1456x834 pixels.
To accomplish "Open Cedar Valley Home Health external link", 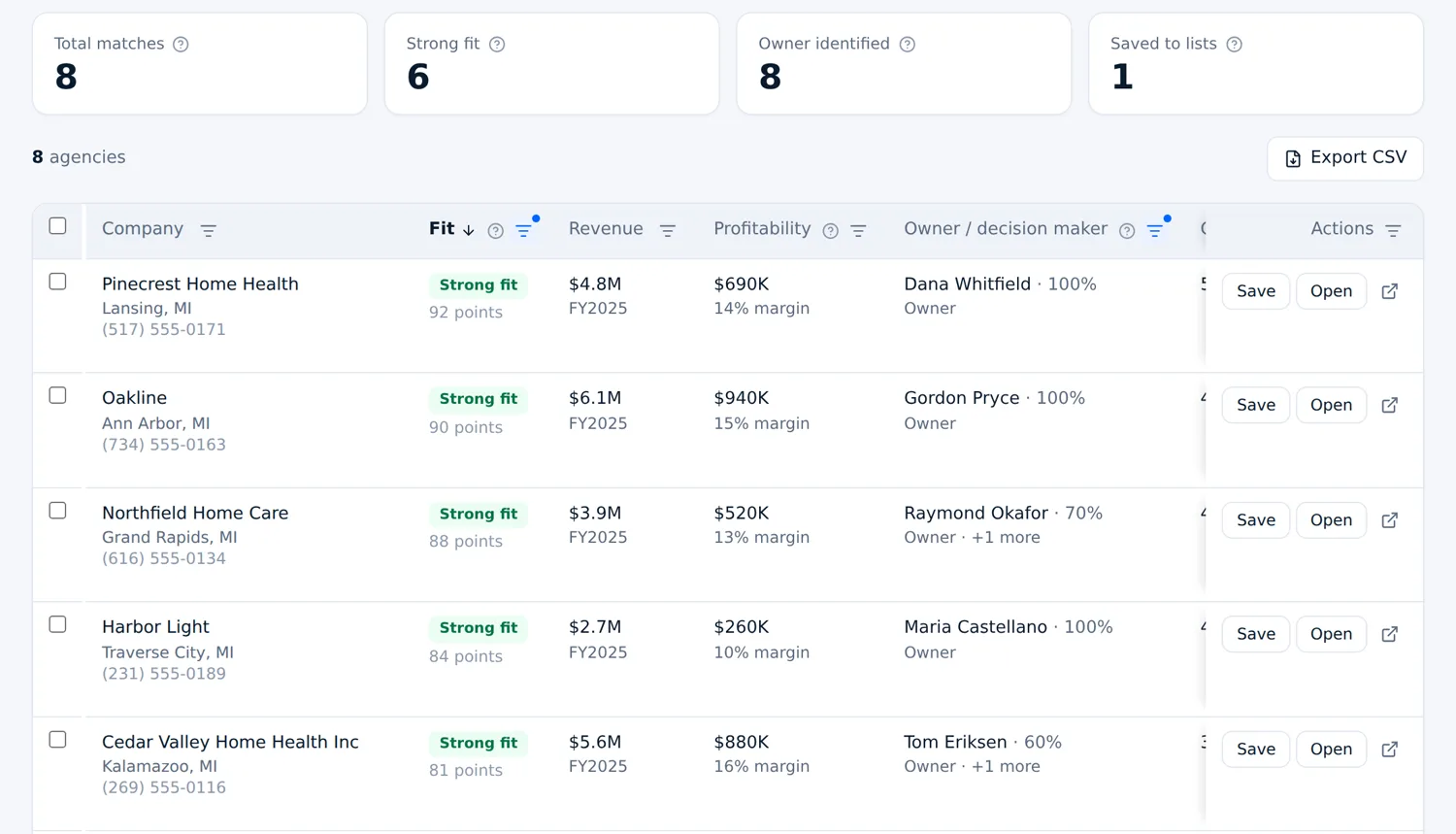I will coord(1390,750).
